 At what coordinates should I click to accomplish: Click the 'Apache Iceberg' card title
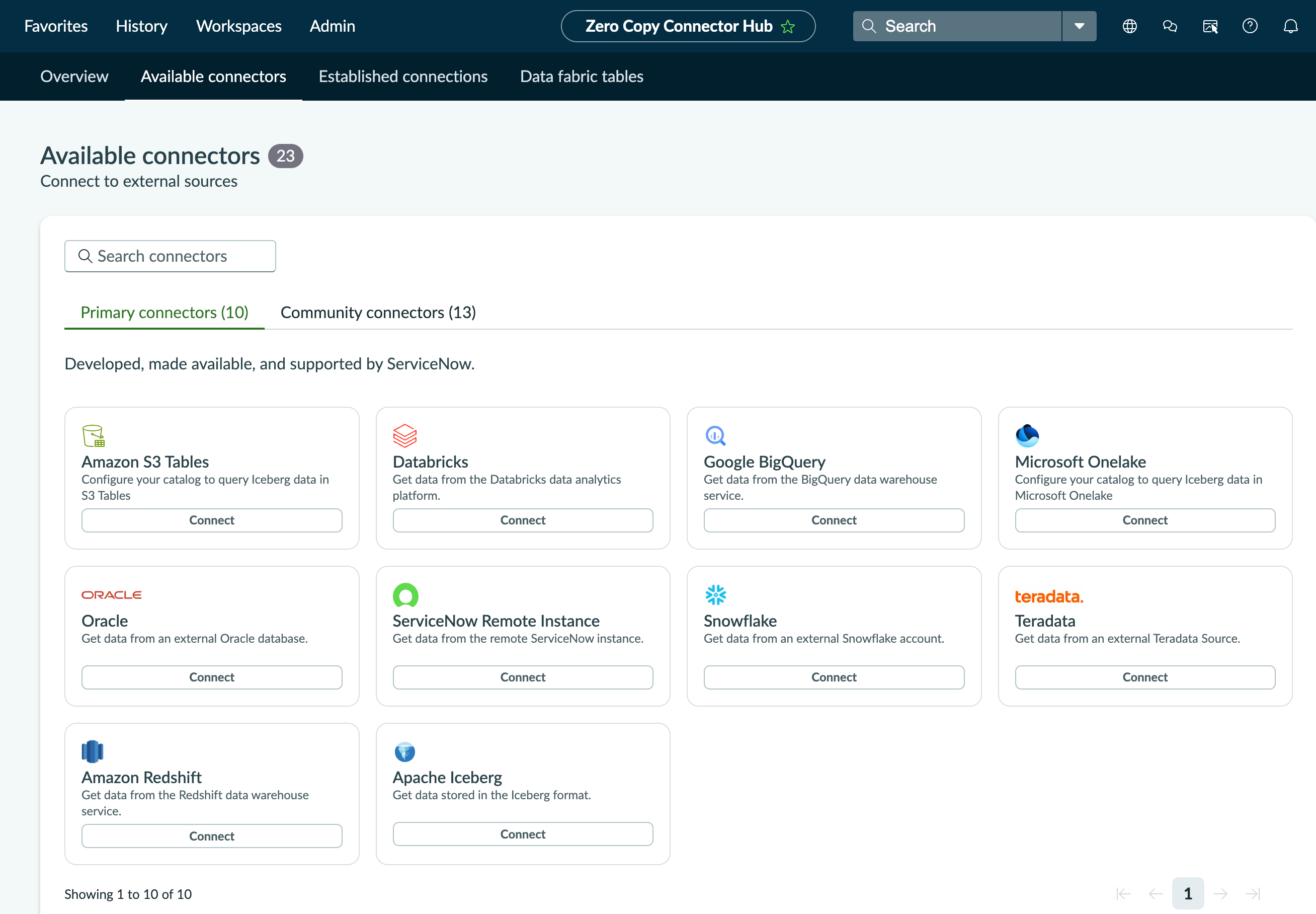(x=447, y=777)
